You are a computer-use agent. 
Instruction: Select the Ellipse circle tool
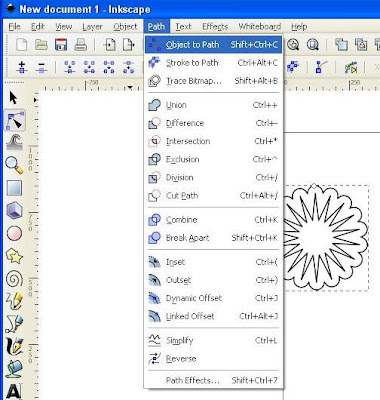tap(14, 233)
